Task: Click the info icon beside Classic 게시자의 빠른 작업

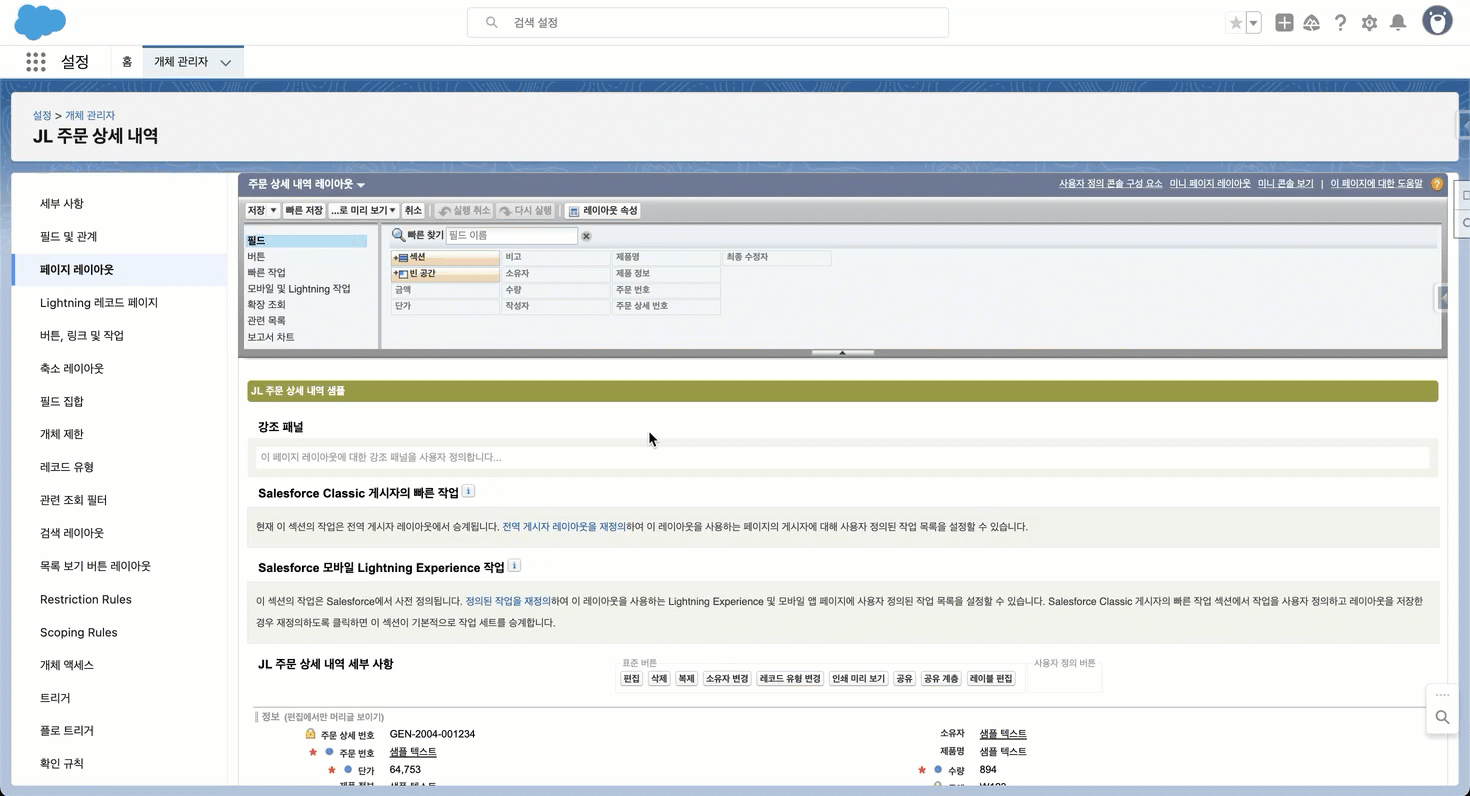Action: click(468, 491)
